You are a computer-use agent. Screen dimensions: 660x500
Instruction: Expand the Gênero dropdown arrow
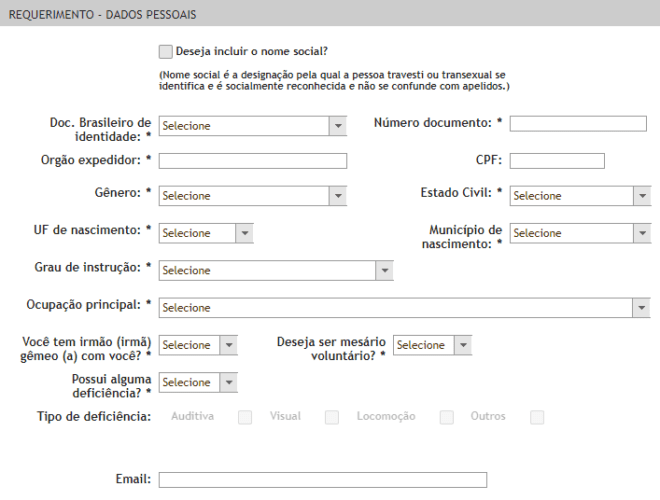pos(338,196)
